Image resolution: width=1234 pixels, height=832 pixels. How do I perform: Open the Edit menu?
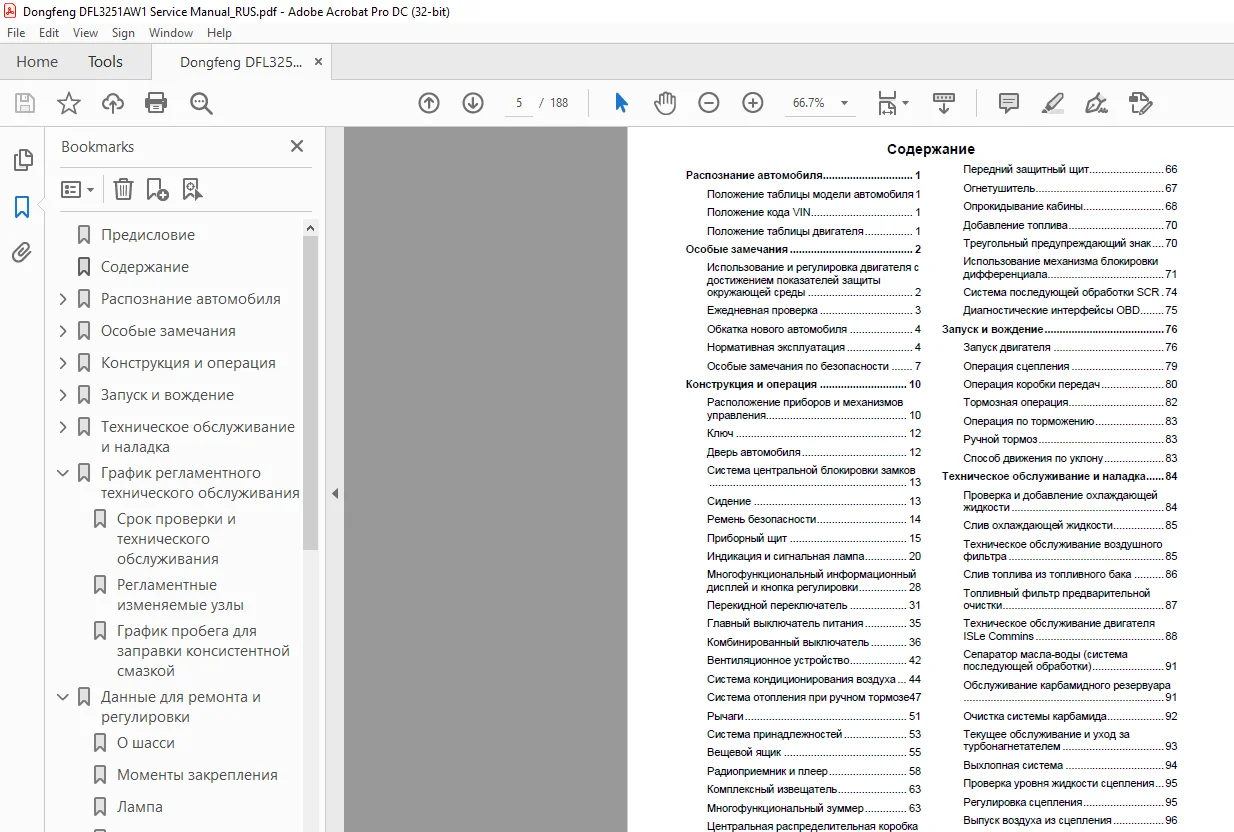coord(49,33)
